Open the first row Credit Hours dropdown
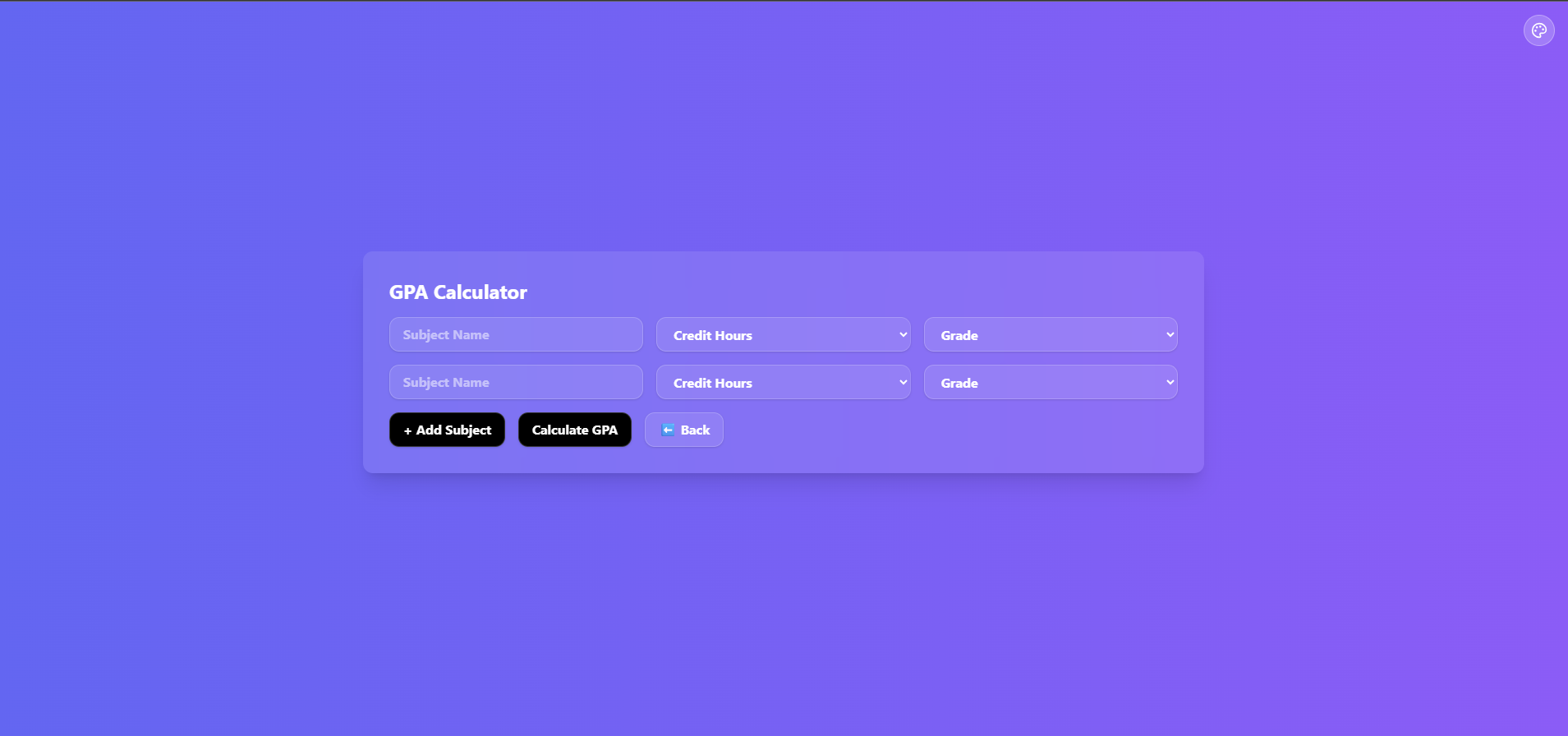 783,334
